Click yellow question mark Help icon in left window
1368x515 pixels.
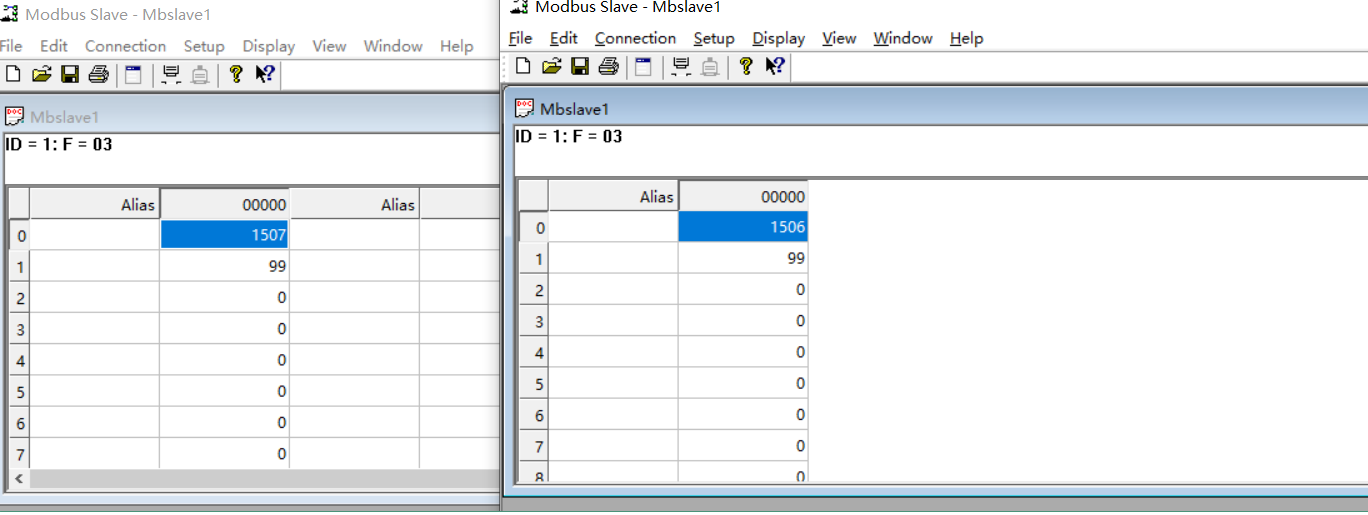tap(236, 74)
